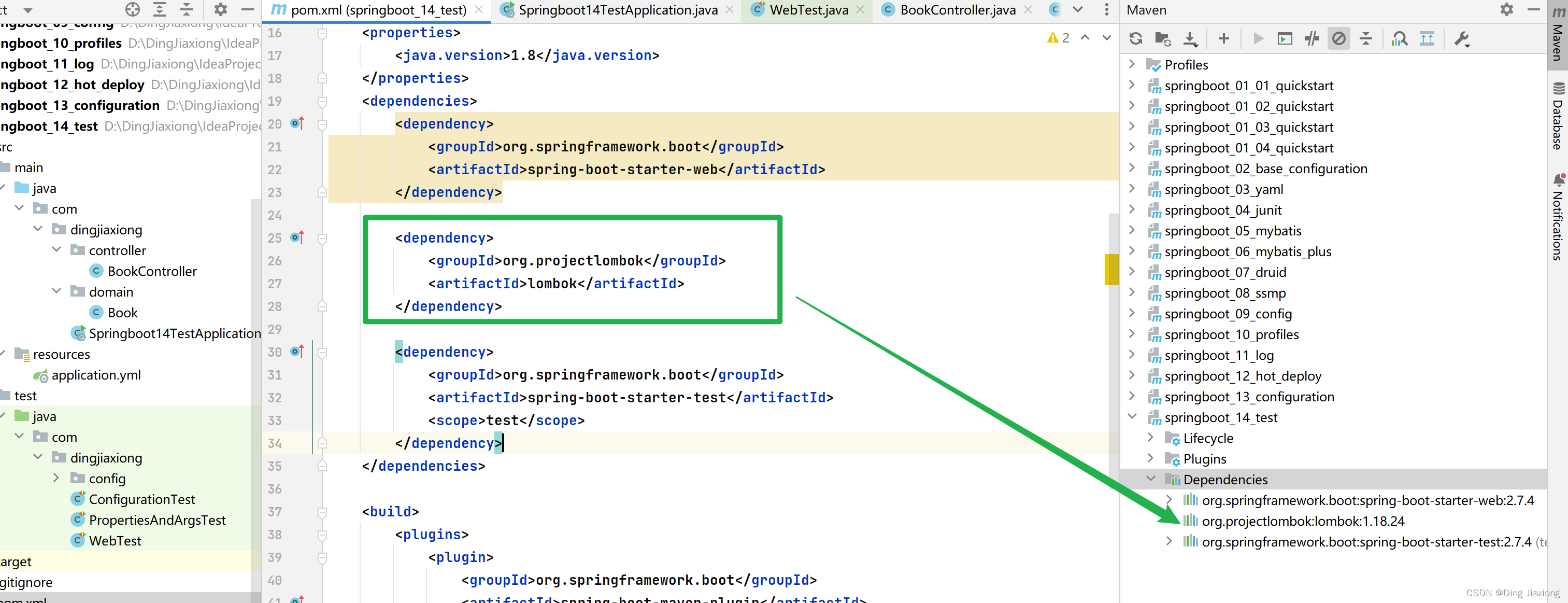
Task: Open ConfigurationTest class in project tree
Action: tap(142, 499)
